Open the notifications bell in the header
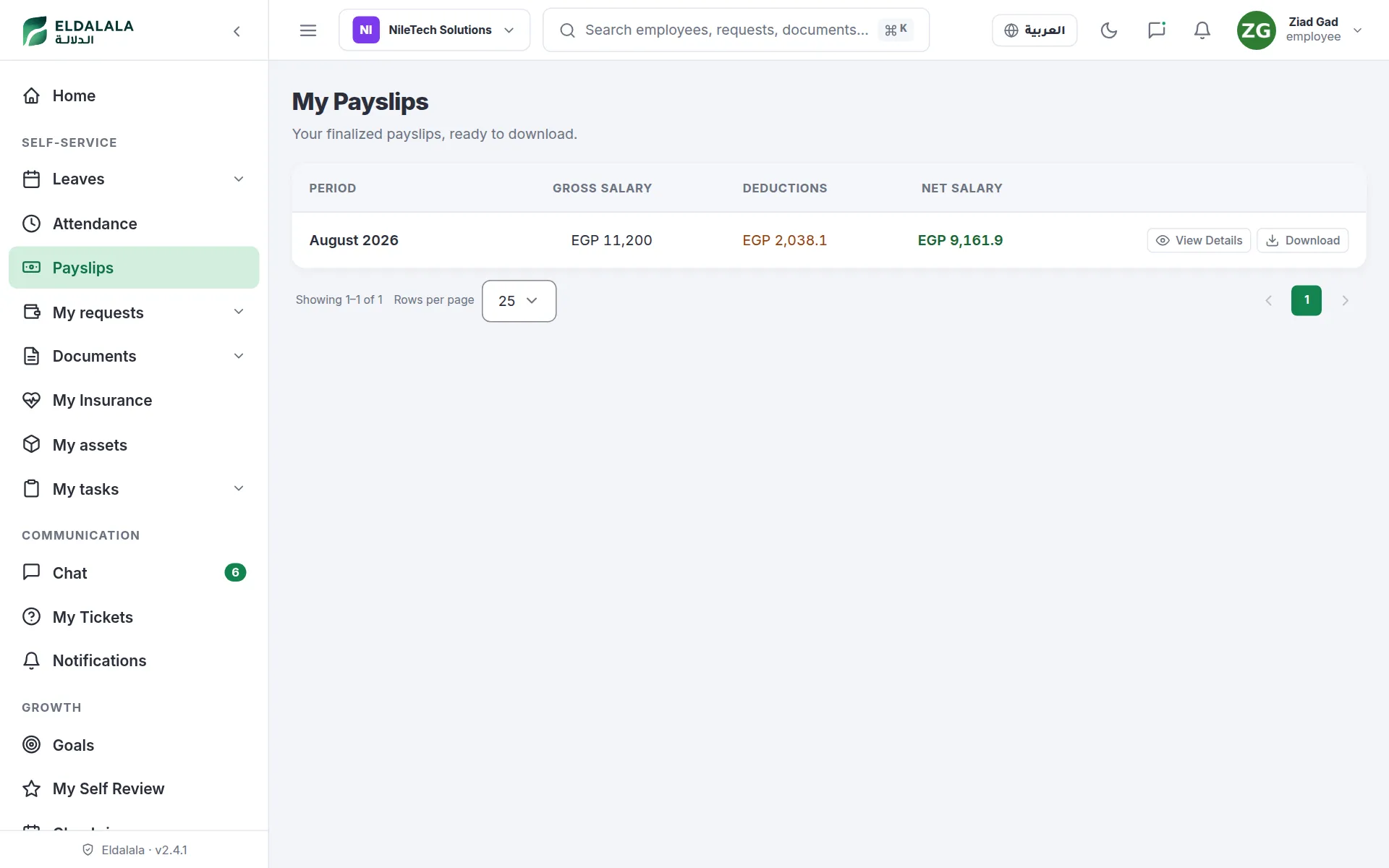Screen dimensions: 1389x868 pyautogui.click(x=1202, y=30)
